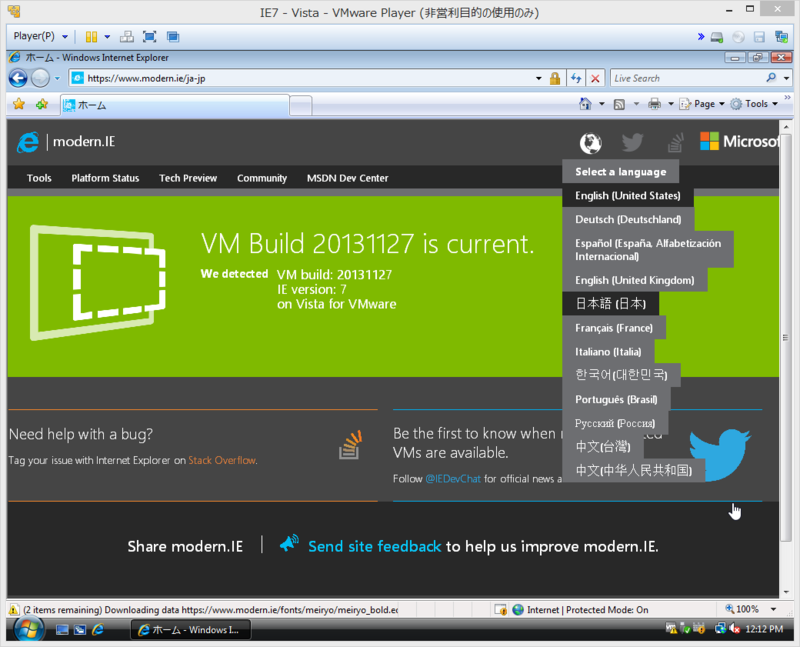
Task: Select Italiano (Italia) language
Action: [x=608, y=352]
